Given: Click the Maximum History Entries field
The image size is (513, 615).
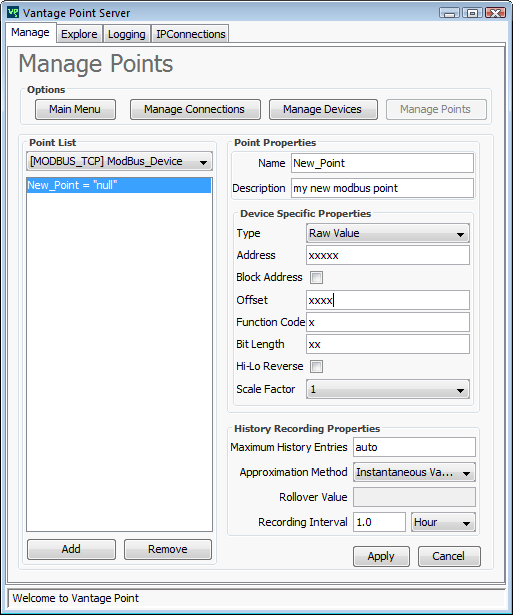Looking at the screenshot, I should (414, 447).
